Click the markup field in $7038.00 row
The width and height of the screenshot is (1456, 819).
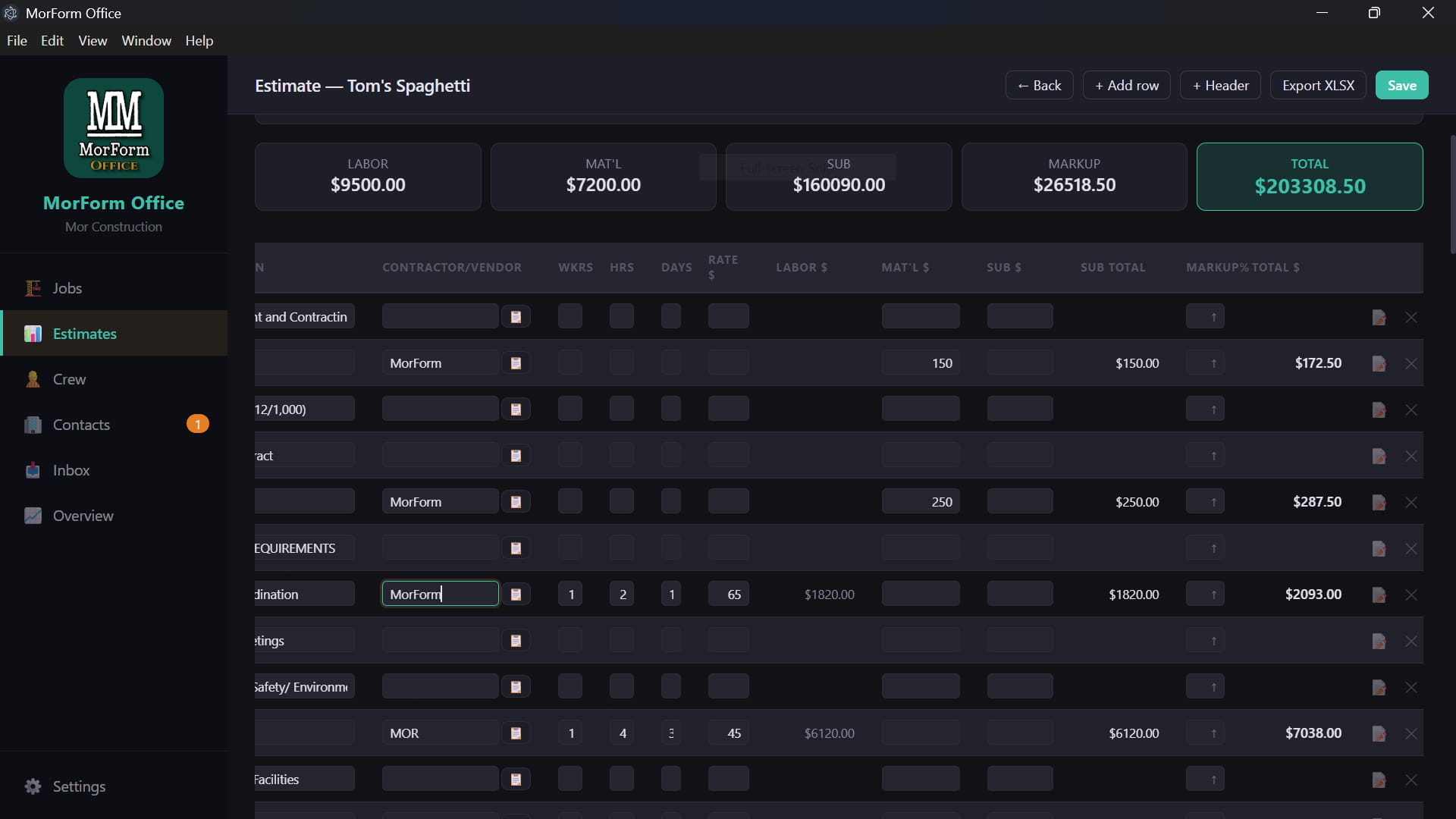pyautogui.click(x=1205, y=733)
